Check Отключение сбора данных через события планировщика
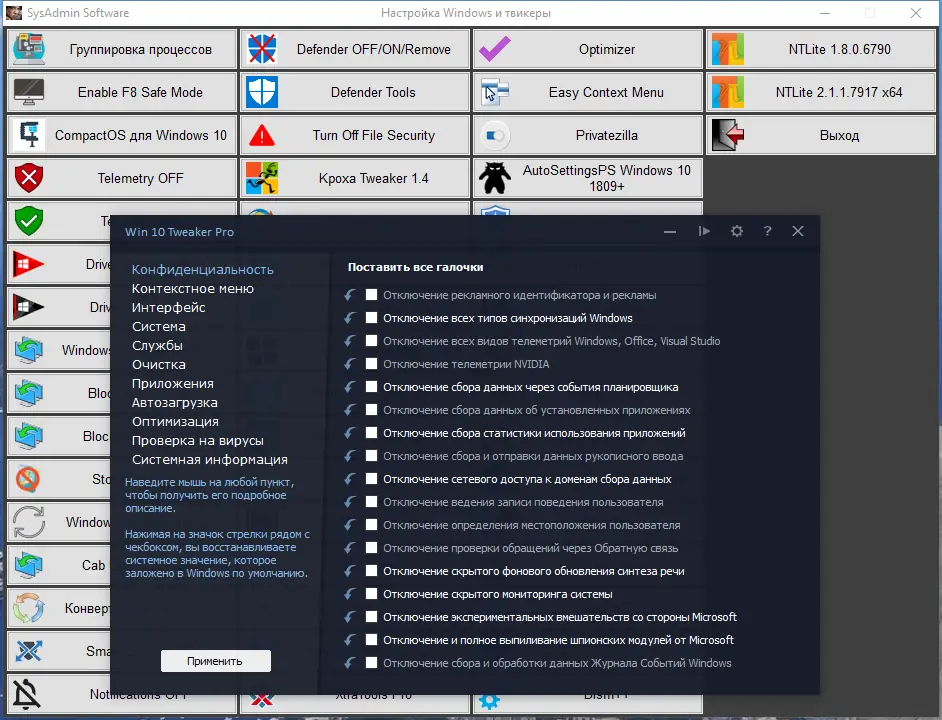The image size is (942, 720). [371, 386]
